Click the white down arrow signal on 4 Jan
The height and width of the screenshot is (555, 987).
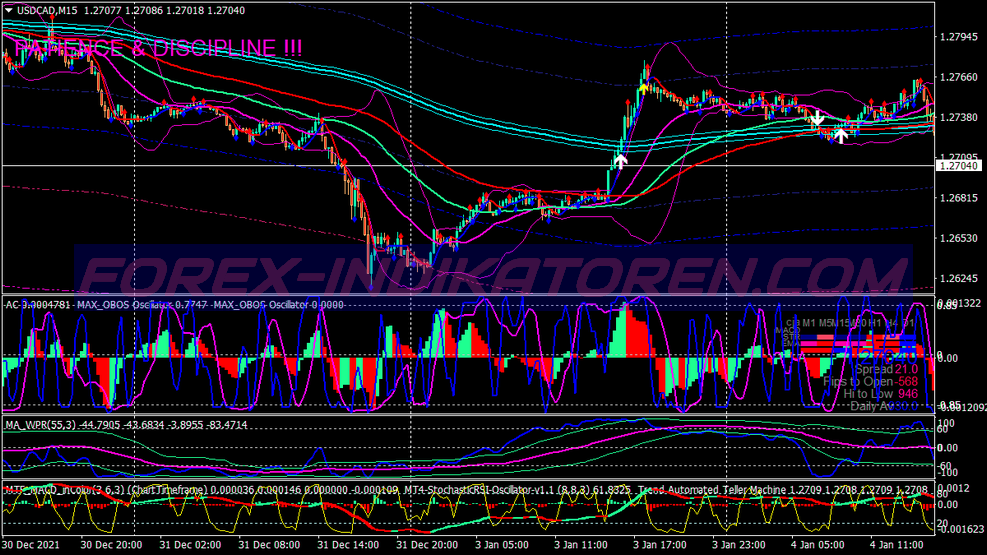tap(817, 118)
